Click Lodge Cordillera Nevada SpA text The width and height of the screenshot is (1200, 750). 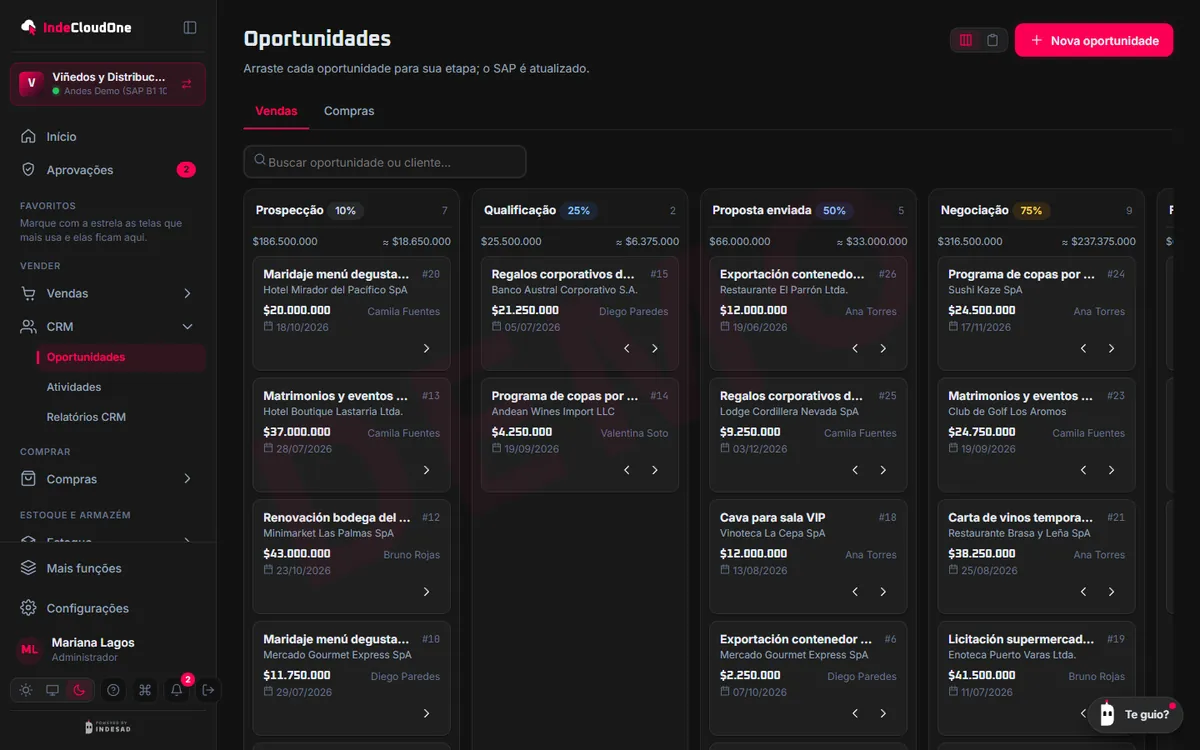(x=789, y=412)
